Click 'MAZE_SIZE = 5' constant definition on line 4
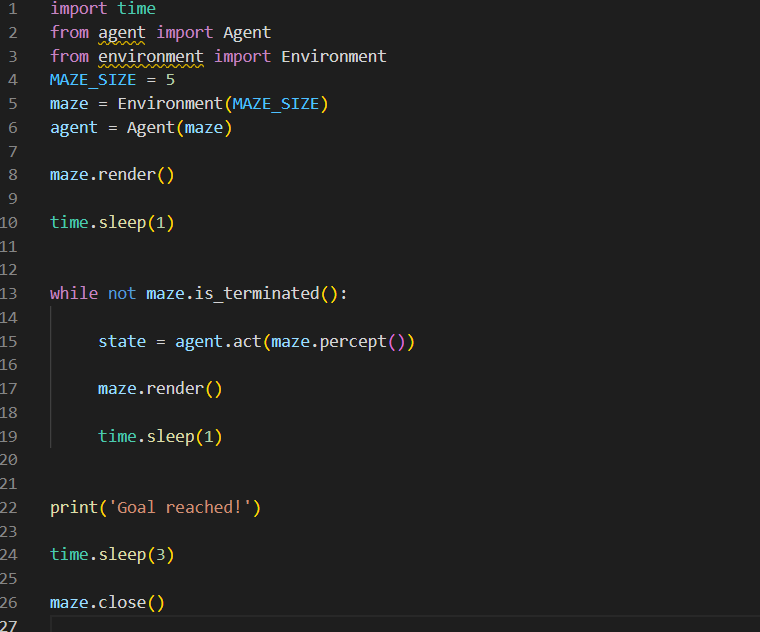This screenshot has height=632, width=760. point(112,80)
